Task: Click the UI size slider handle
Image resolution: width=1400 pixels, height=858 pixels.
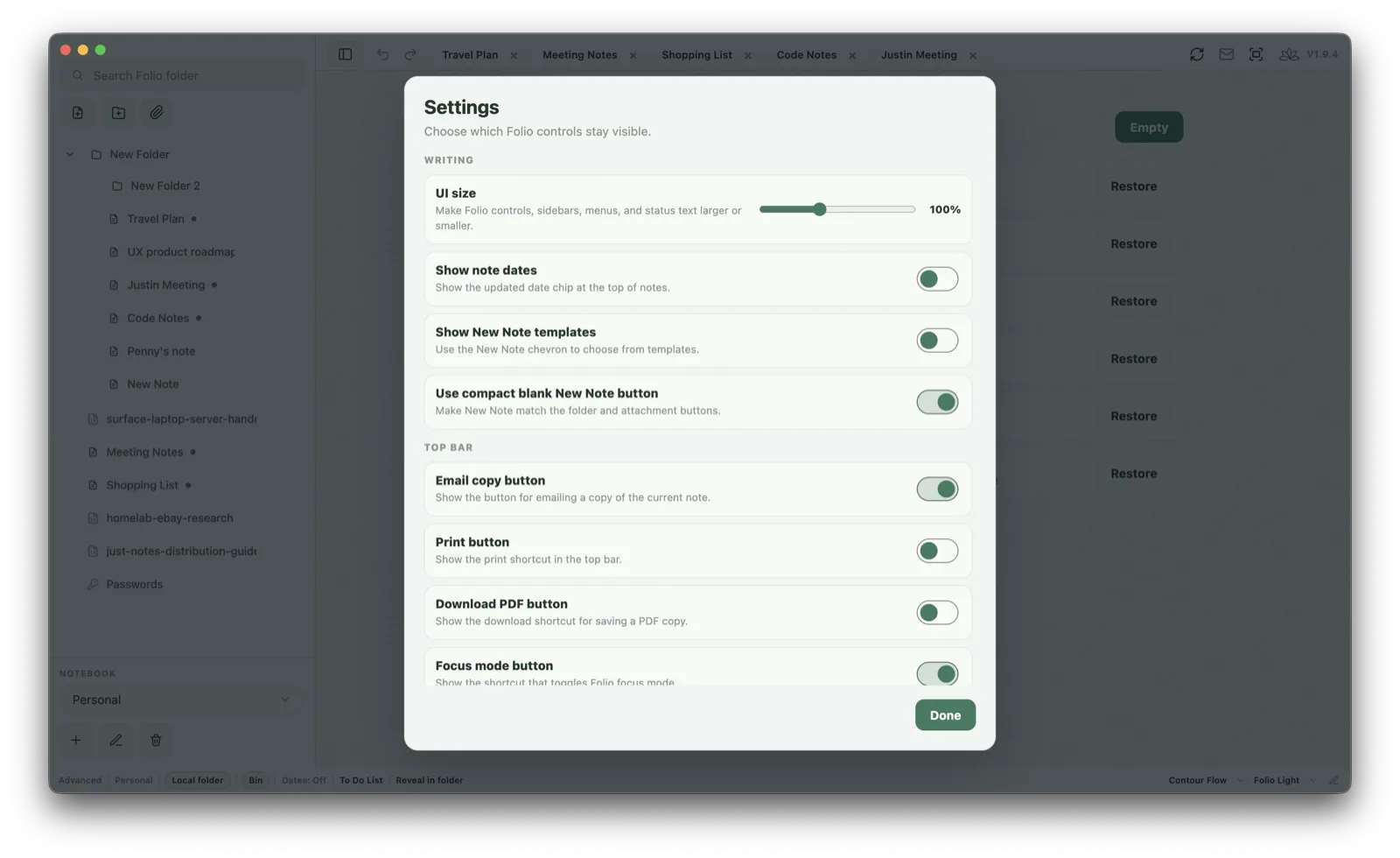Action: click(819, 209)
